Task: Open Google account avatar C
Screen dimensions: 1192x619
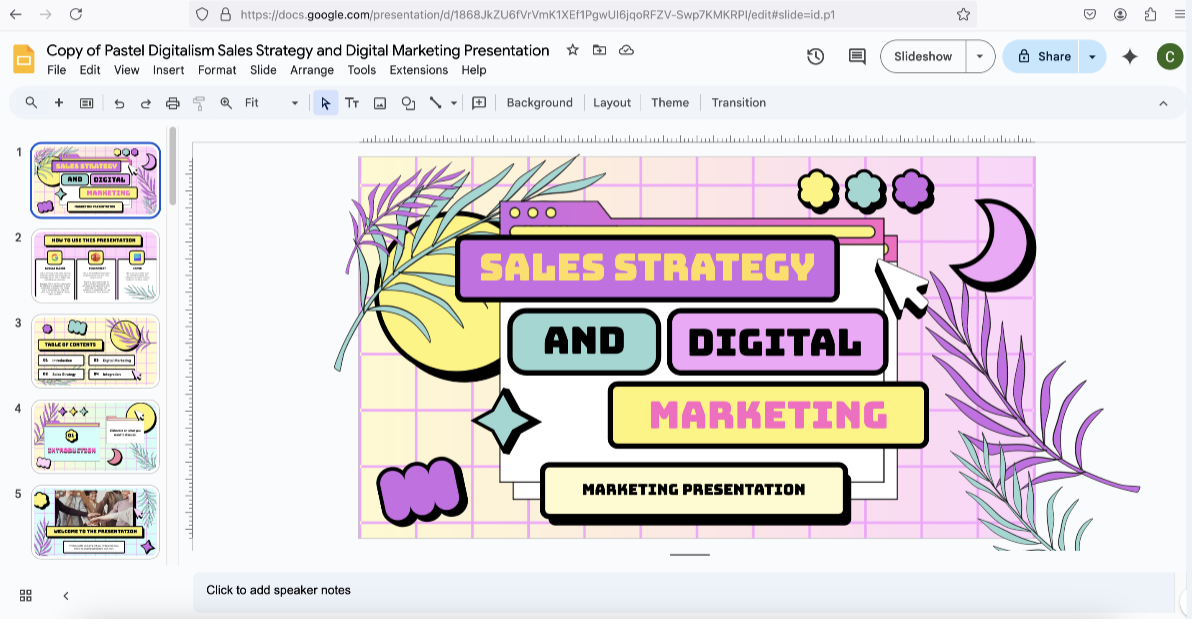Action: point(1169,56)
